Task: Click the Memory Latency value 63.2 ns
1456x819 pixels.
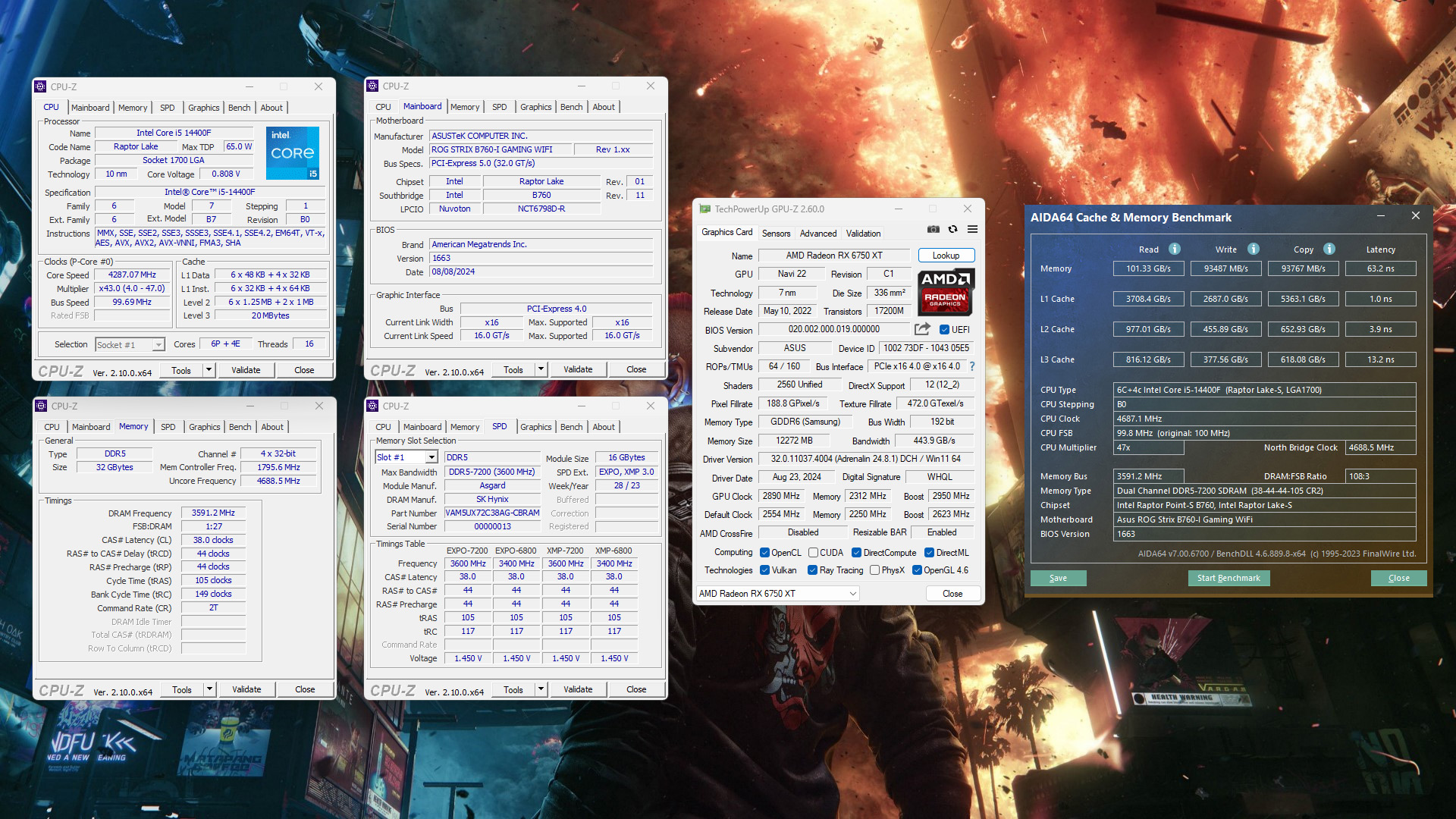Action: [1380, 268]
